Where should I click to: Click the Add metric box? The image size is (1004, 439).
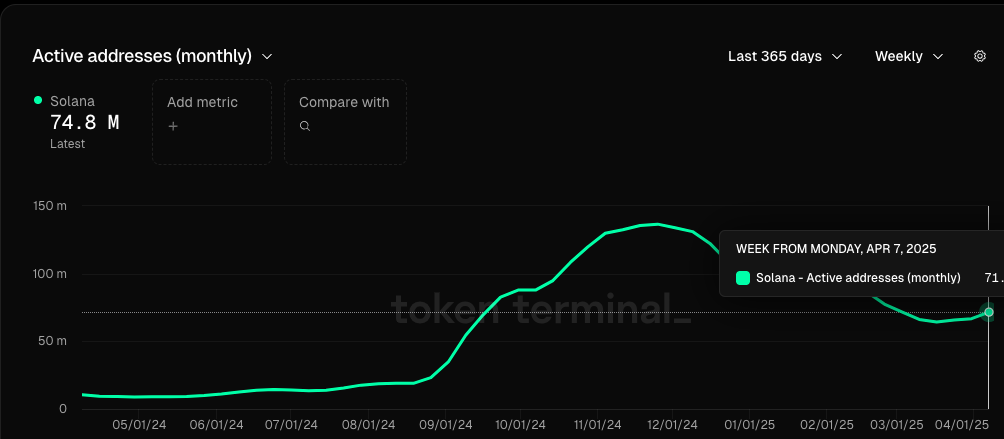[x=212, y=122]
